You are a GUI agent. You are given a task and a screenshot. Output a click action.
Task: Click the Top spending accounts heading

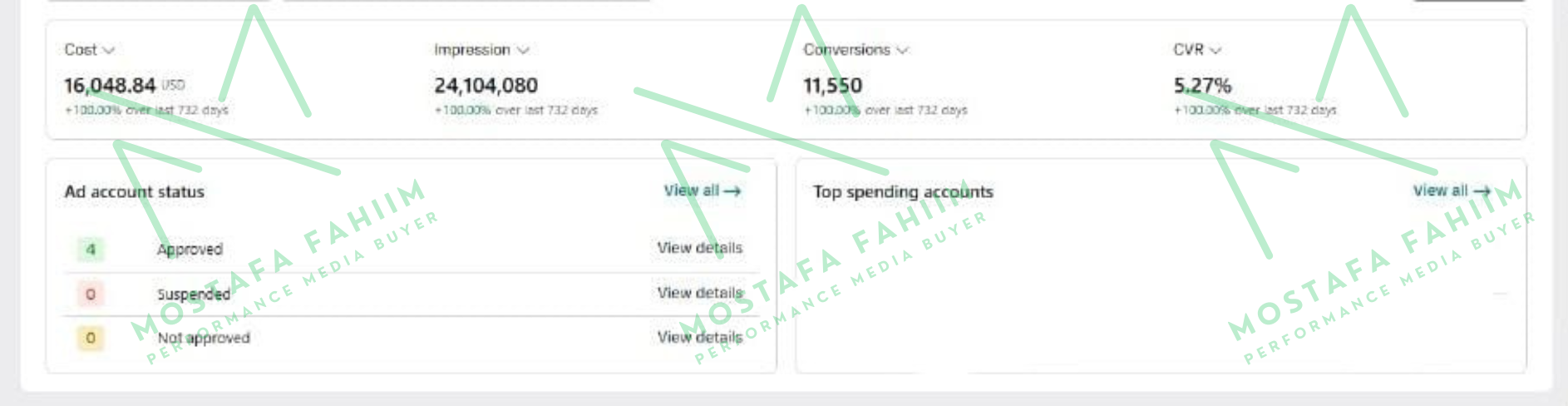[903, 192]
